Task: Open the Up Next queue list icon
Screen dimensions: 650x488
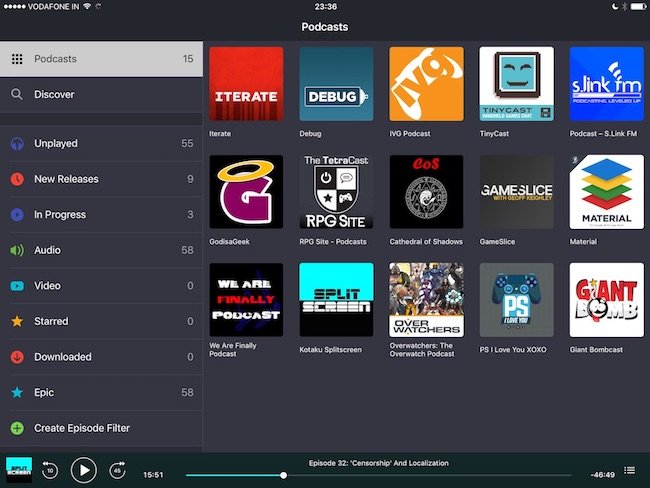Action: click(629, 470)
